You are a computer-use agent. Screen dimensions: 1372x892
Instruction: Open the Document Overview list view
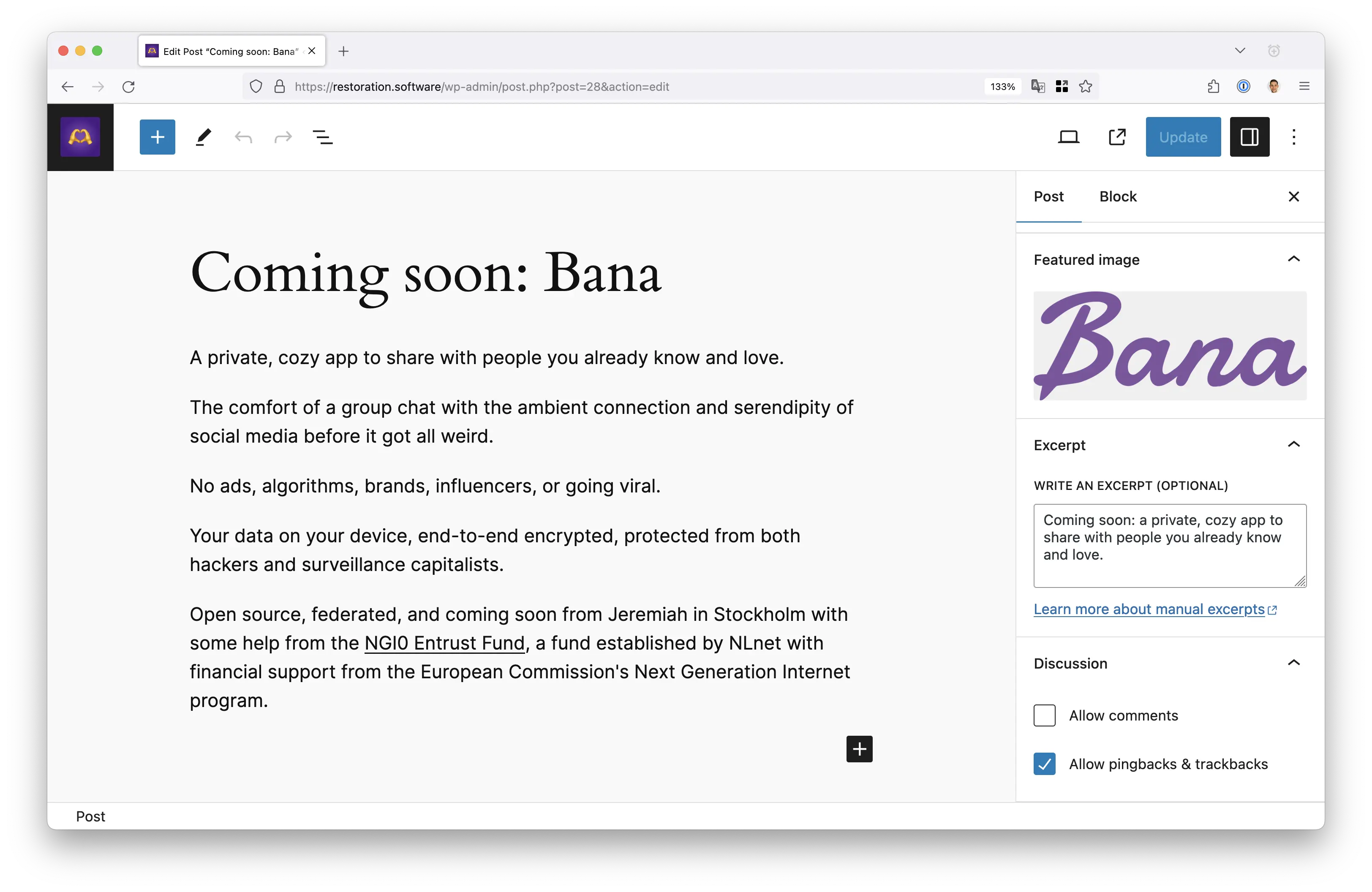[x=323, y=136]
